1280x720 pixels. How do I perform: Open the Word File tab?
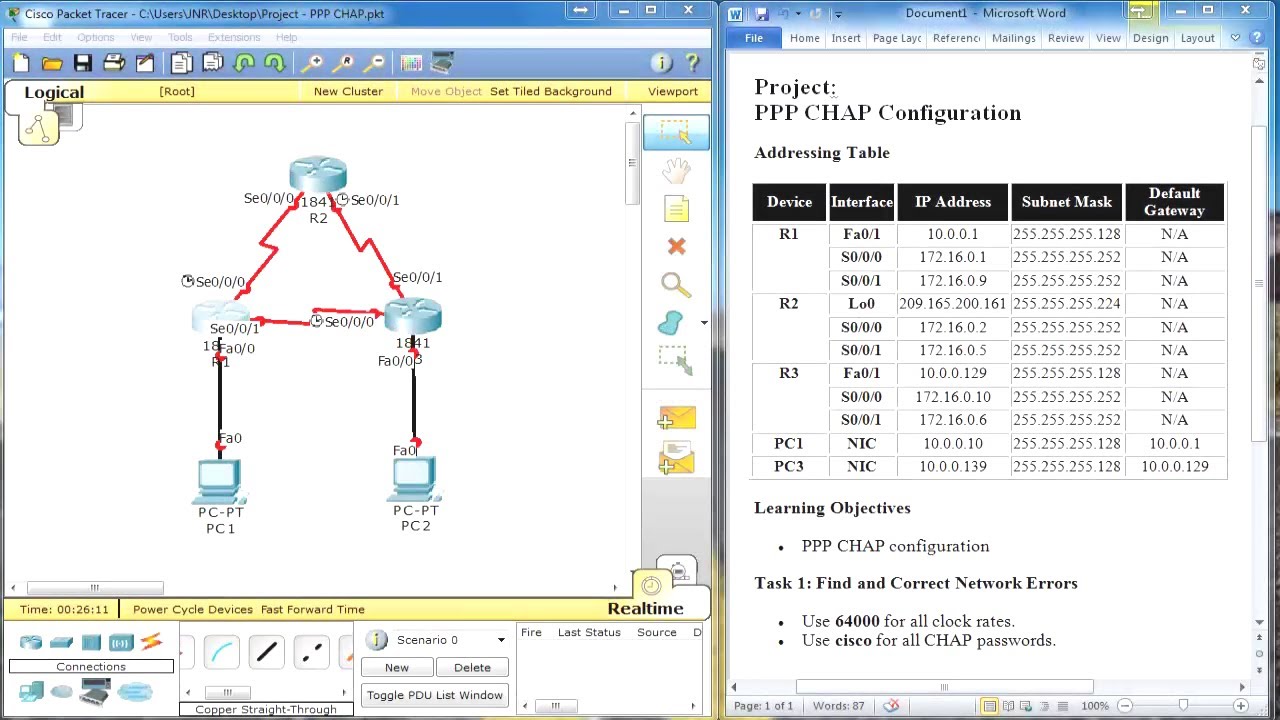click(754, 38)
